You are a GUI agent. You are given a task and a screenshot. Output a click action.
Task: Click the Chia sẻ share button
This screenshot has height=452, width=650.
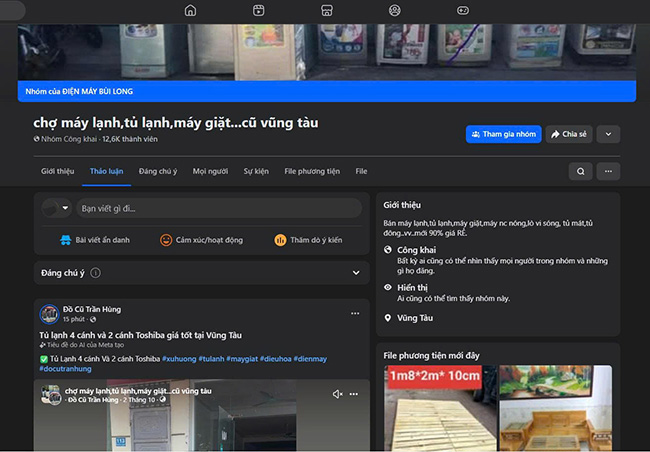point(569,134)
